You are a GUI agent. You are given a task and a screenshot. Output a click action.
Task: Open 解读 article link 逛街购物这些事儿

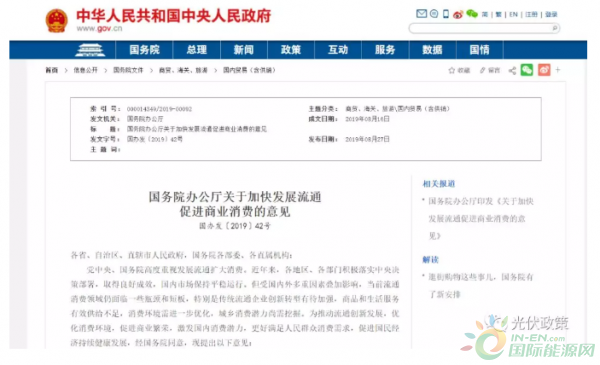(x=481, y=286)
